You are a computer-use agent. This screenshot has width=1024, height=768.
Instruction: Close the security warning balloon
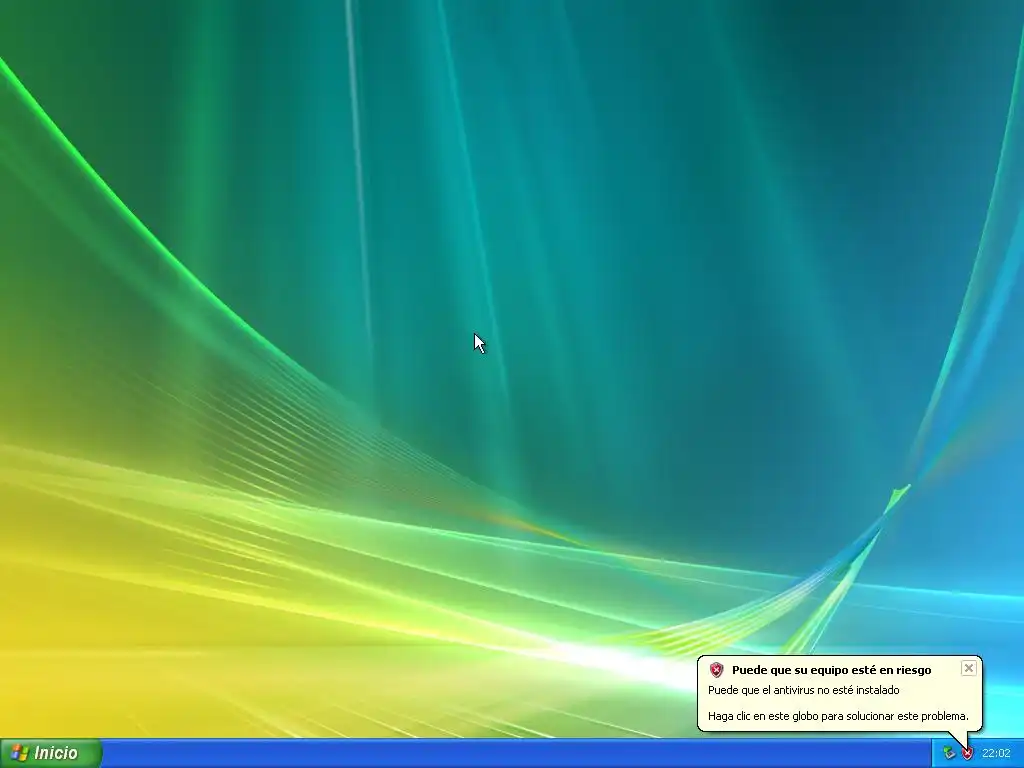click(x=968, y=668)
